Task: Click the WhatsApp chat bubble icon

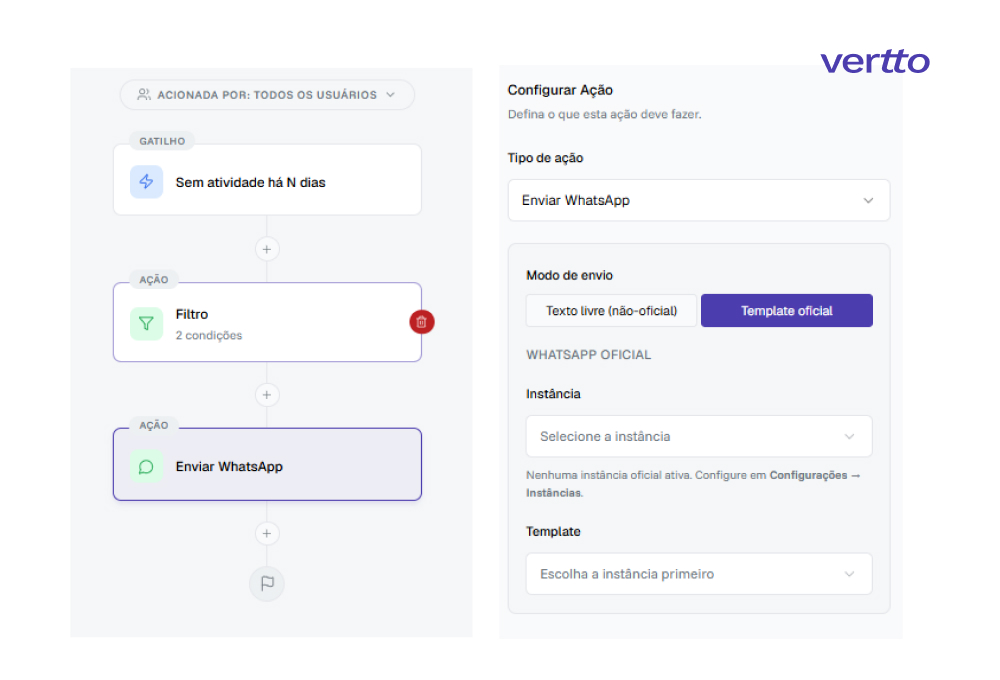Action: [146, 467]
